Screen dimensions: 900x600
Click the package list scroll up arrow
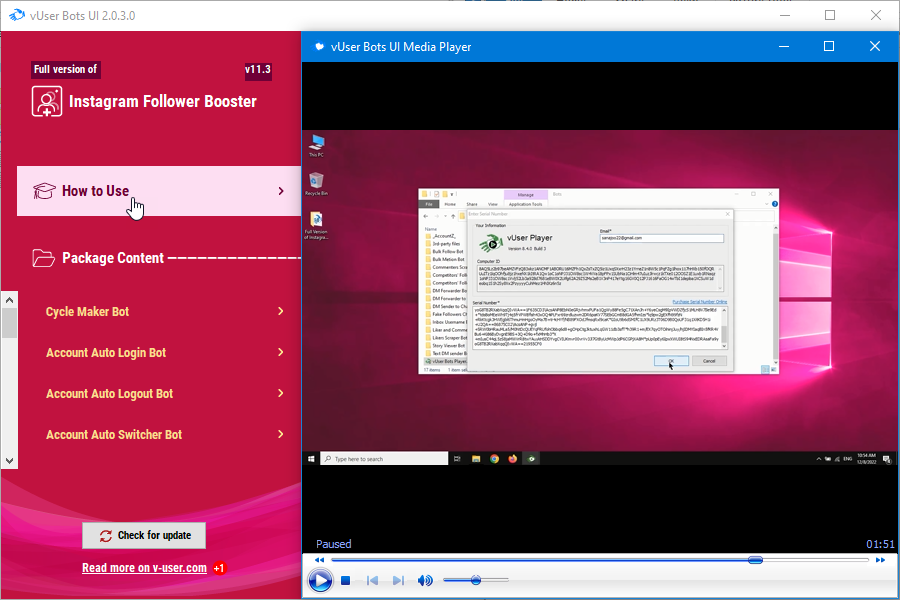(x=9, y=300)
